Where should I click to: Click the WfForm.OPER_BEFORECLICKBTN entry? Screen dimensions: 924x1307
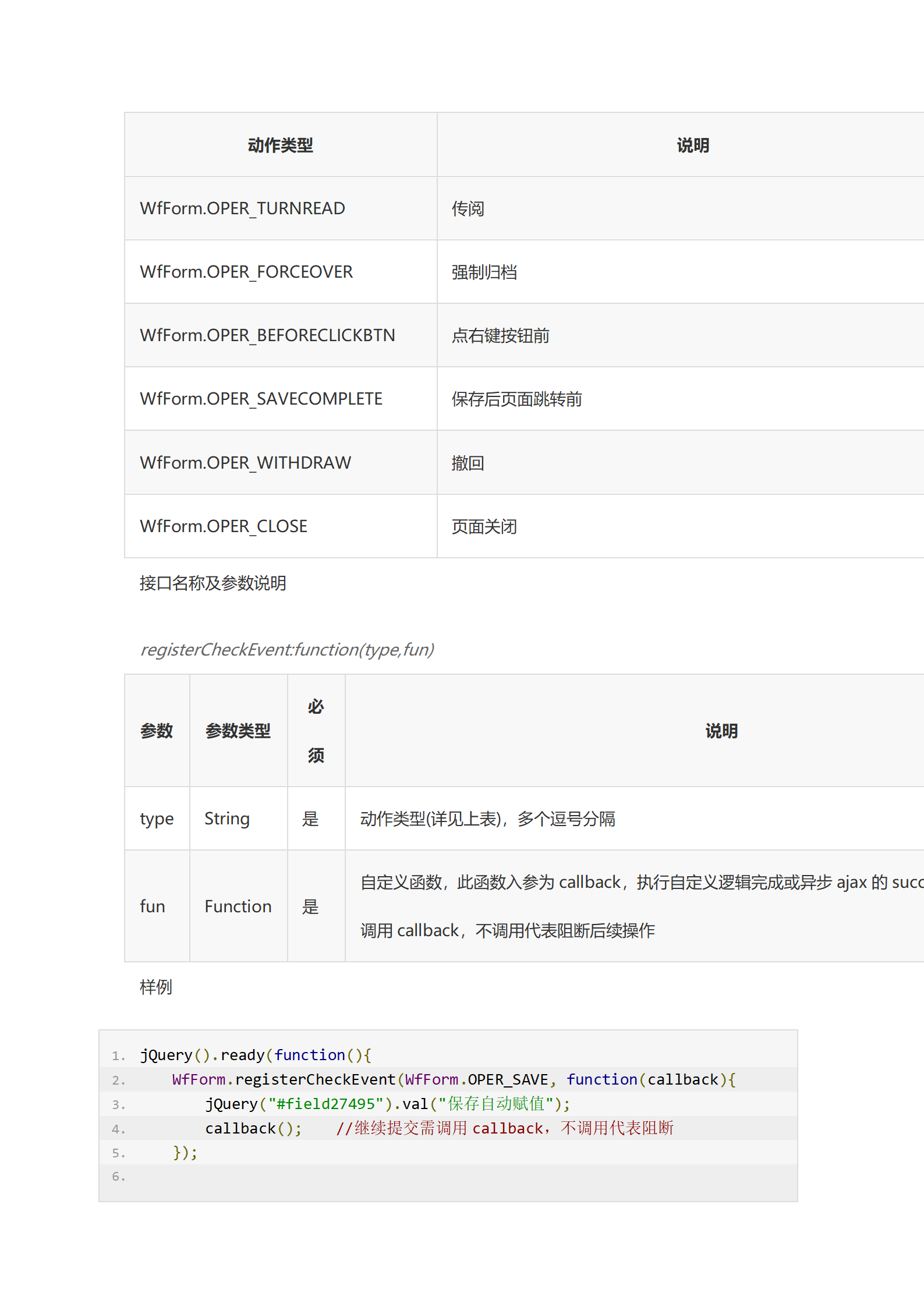[x=267, y=335]
